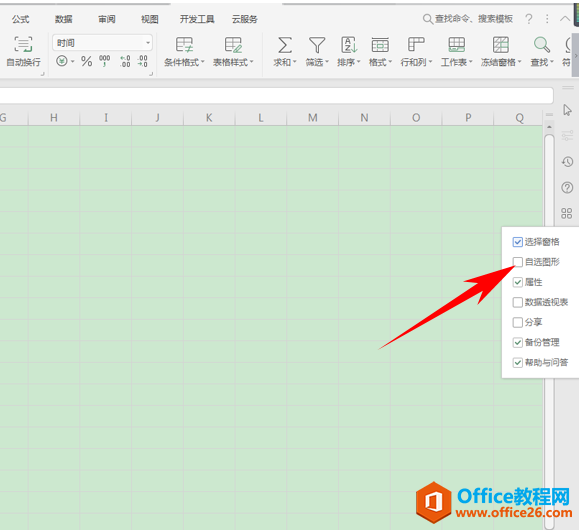Apply percent style formatting
579x530 pixels.
tap(86, 61)
